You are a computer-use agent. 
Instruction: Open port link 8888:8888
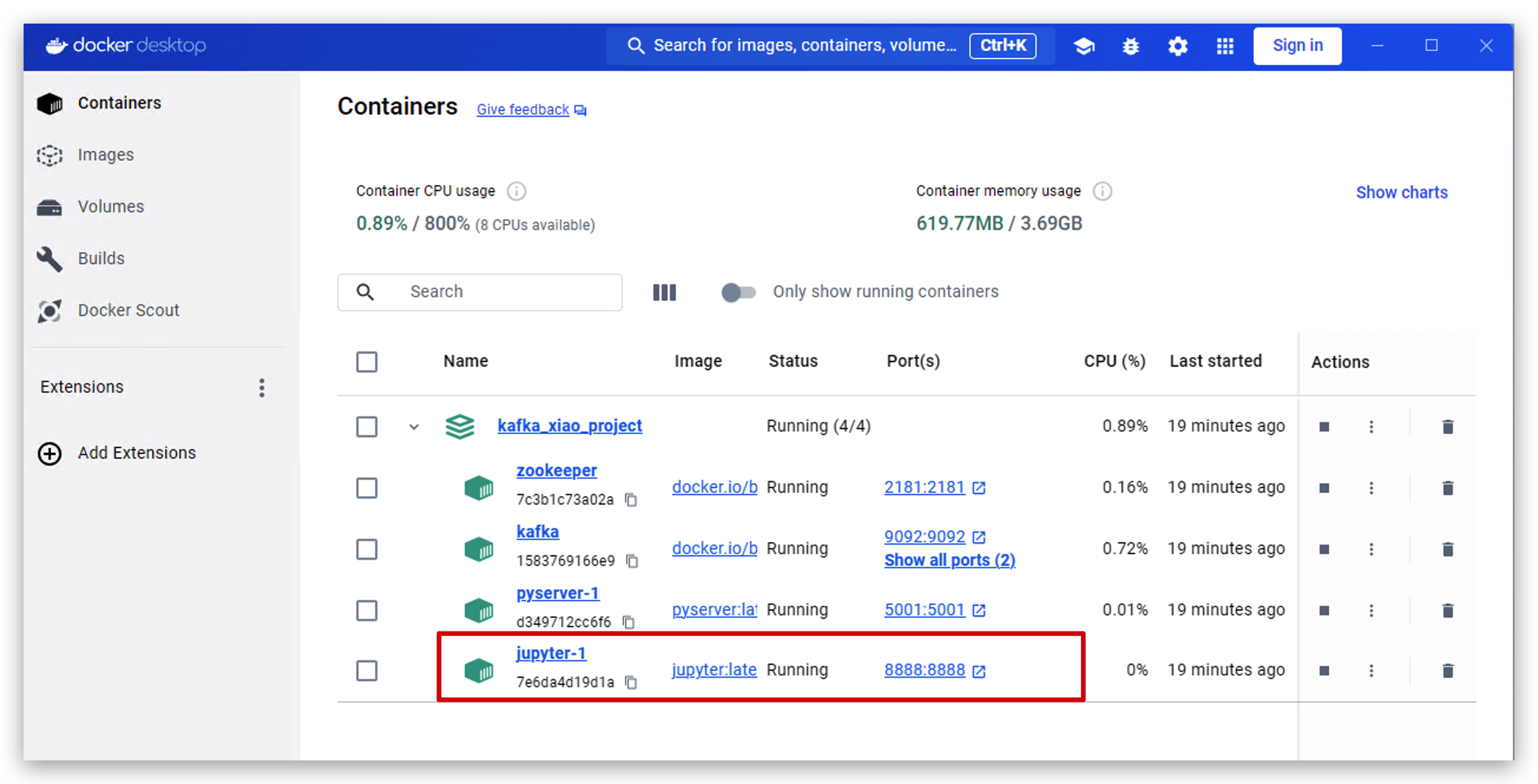click(x=924, y=670)
